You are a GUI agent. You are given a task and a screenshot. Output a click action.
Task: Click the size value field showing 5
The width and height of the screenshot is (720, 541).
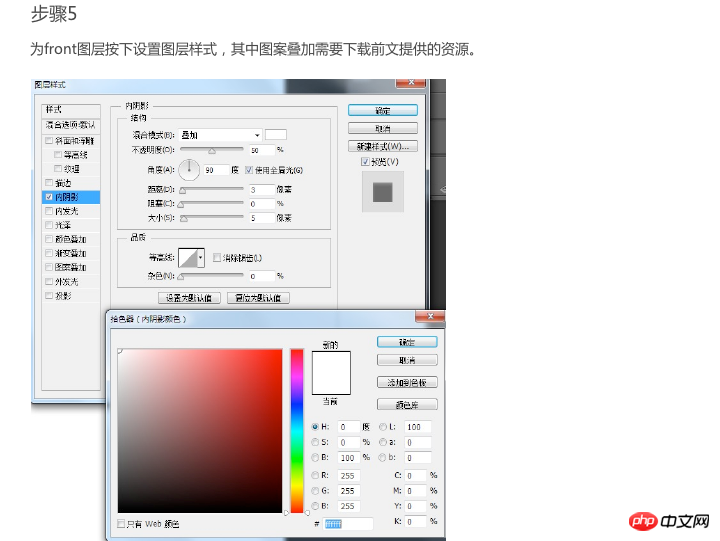[262, 218]
